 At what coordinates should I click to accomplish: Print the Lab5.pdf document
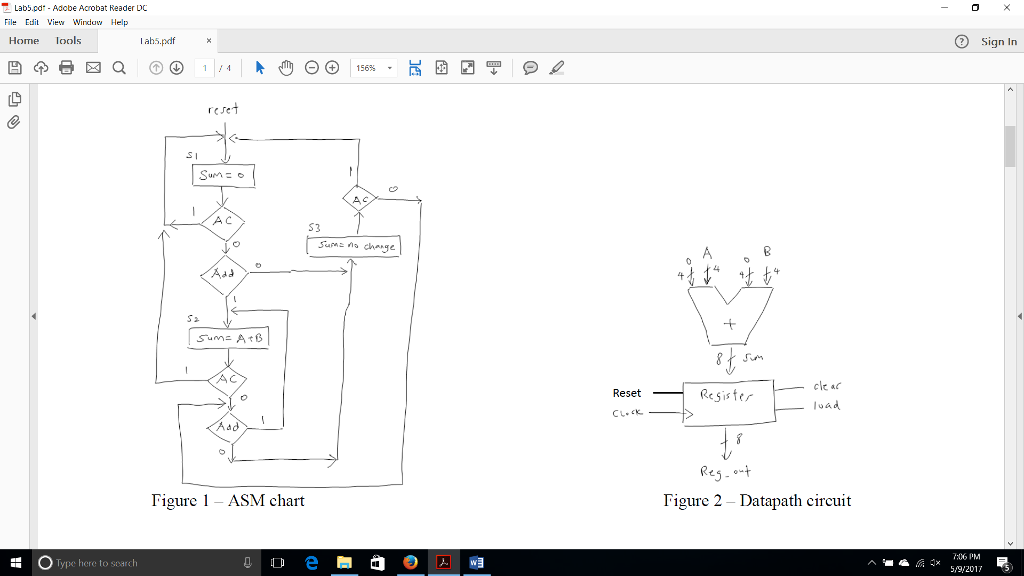click(65, 68)
